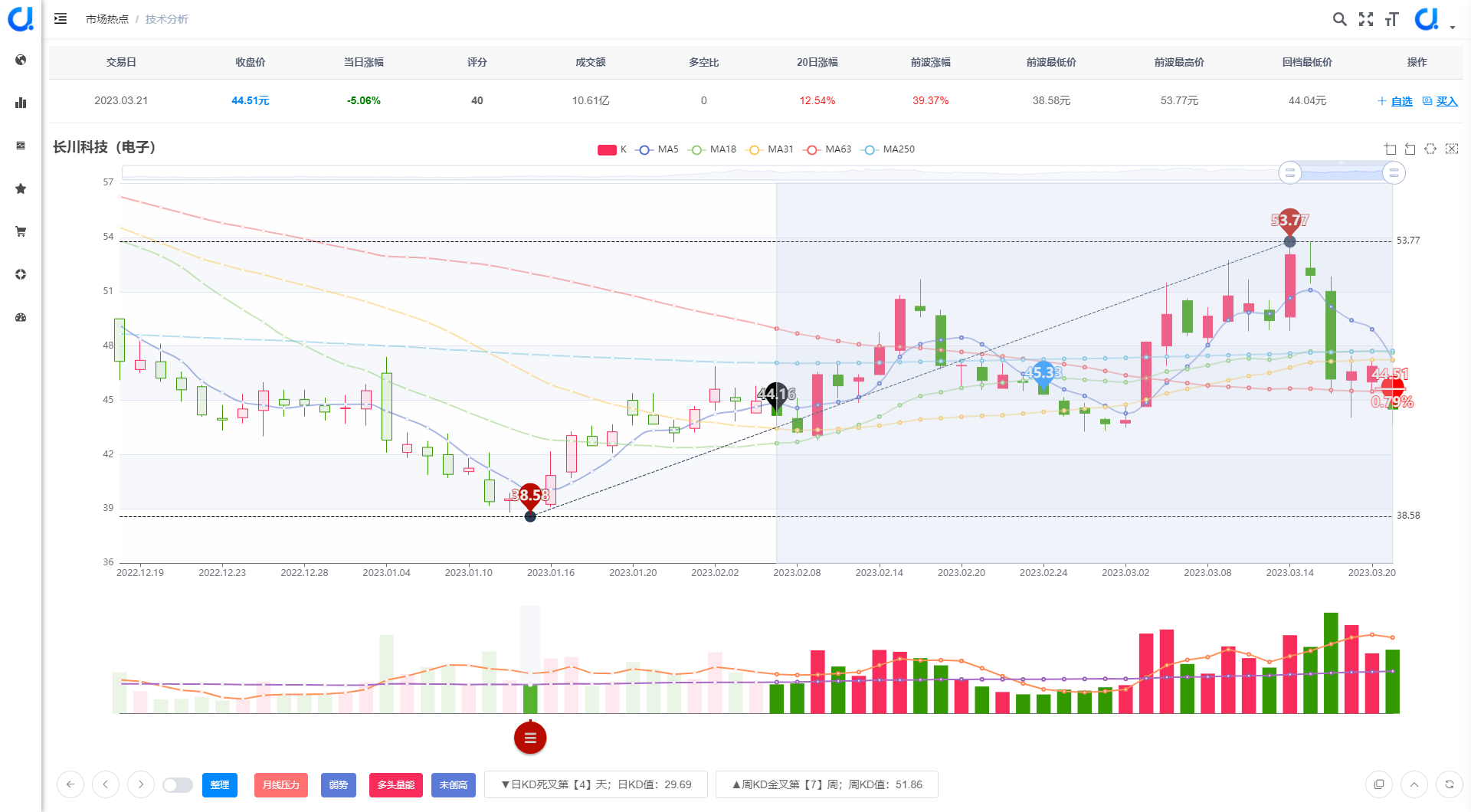The width and height of the screenshot is (1471, 812).
Task: Toggle the switch beside navigation arrows
Action: tap(178, 785)
